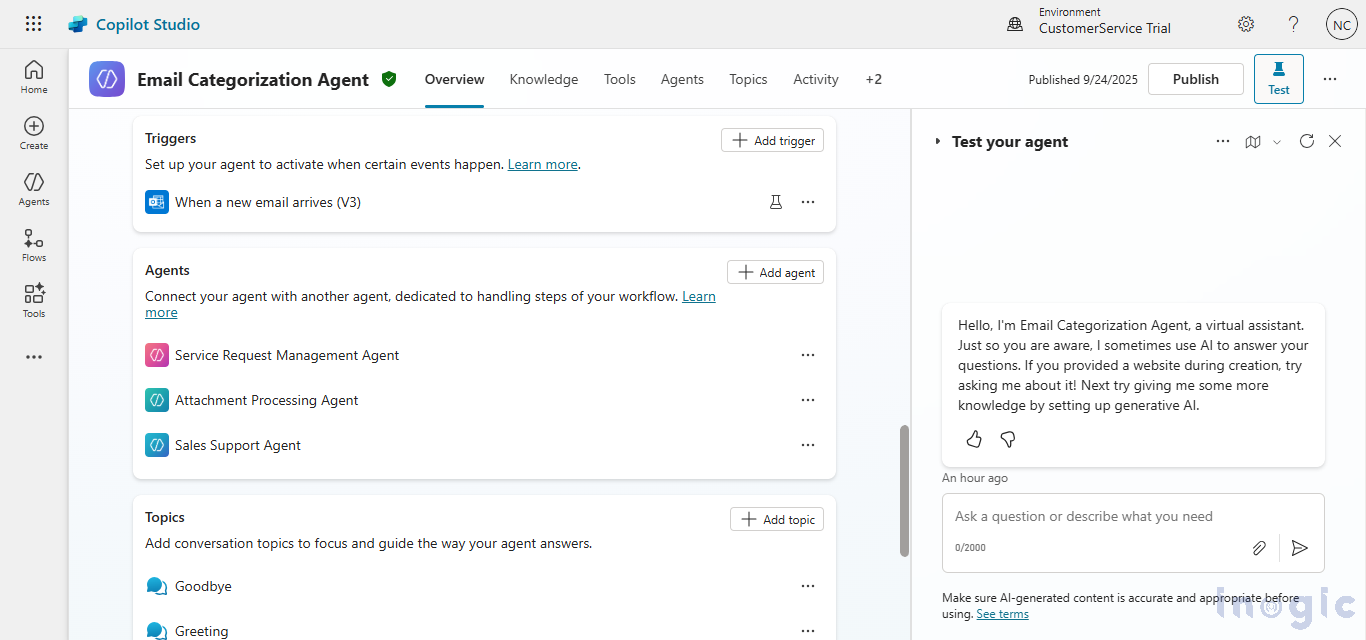
Task: Open Agents from the left navigation
Action: [x=34, y=189]
